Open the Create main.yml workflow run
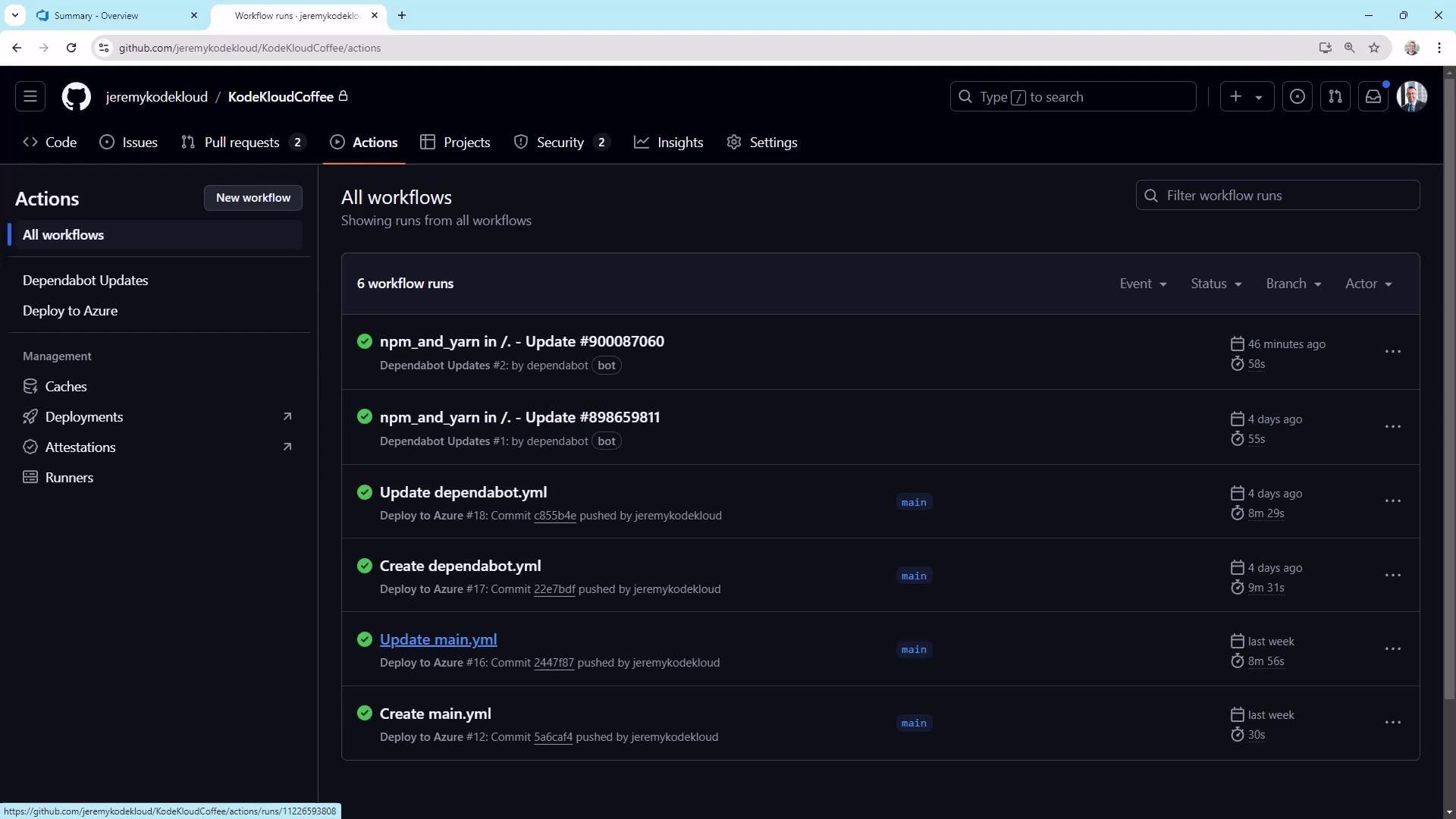This screenshot has width=1456, height=819. 435,714
